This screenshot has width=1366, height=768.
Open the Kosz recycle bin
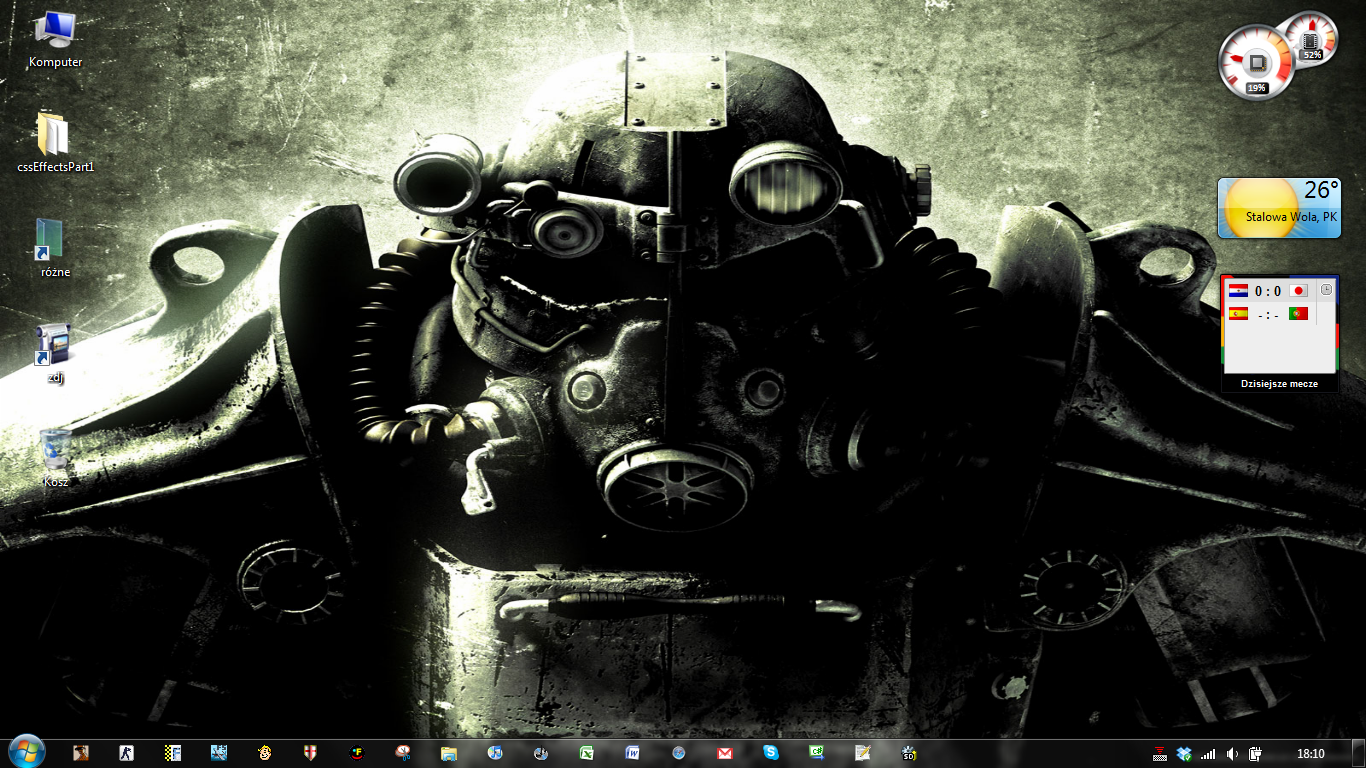click(x=55, y=458)
